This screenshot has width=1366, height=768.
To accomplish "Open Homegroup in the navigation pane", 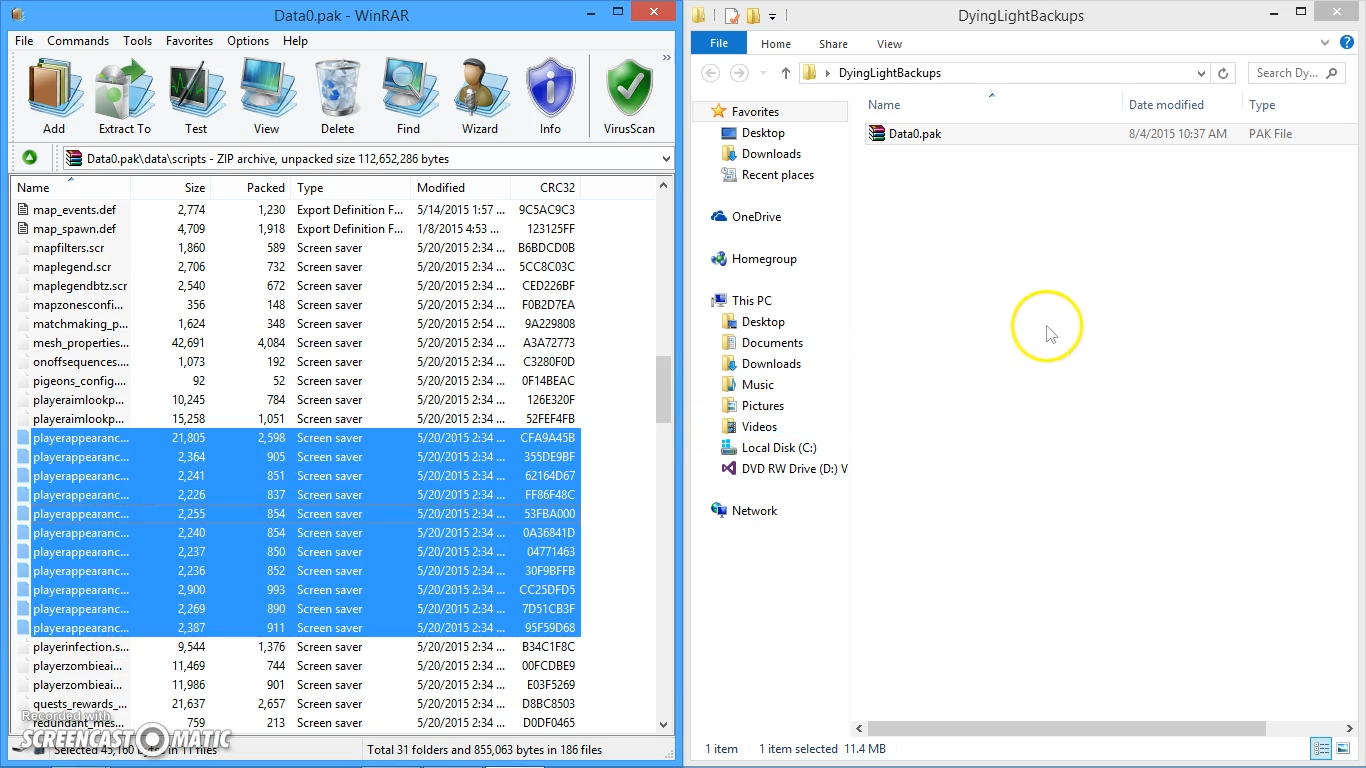I will (764, 259).
